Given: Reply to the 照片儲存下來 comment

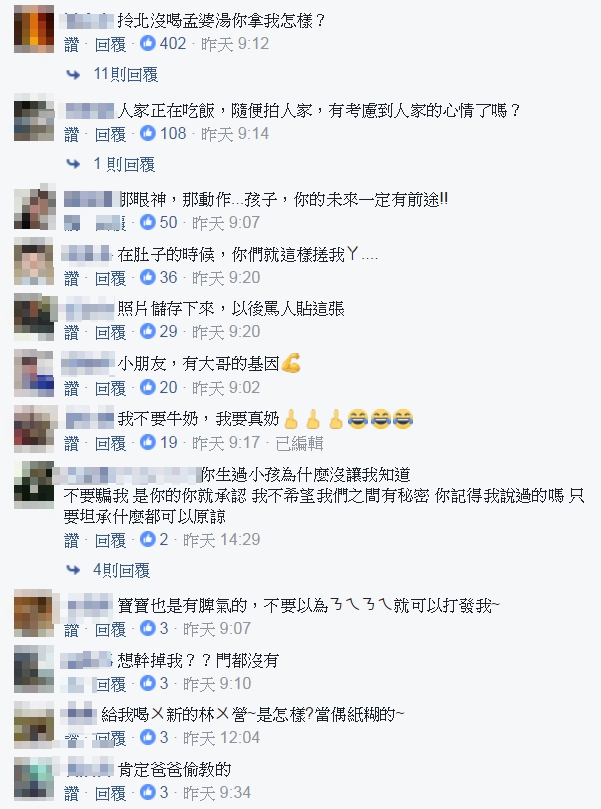Looking at the screenshot, I should [110, 332].
